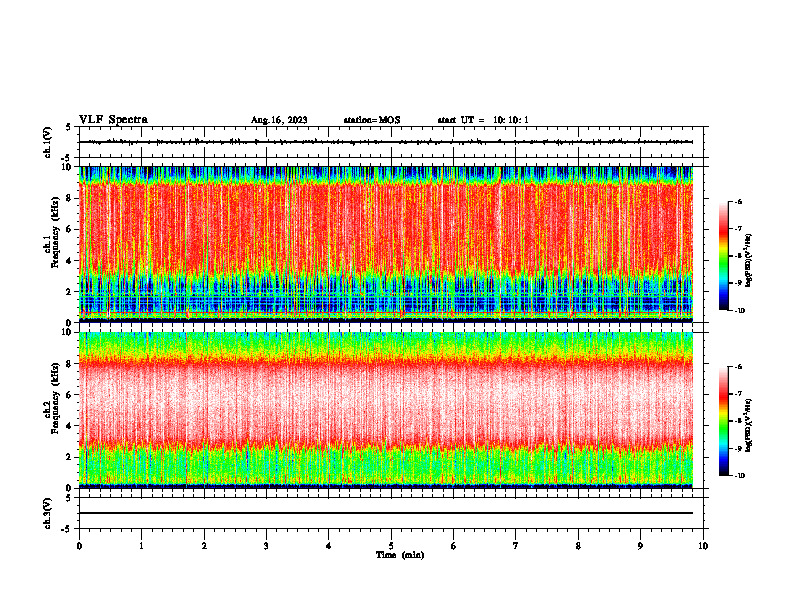Click the '-10' label on the ch.2 colorbar

point(739,475)
